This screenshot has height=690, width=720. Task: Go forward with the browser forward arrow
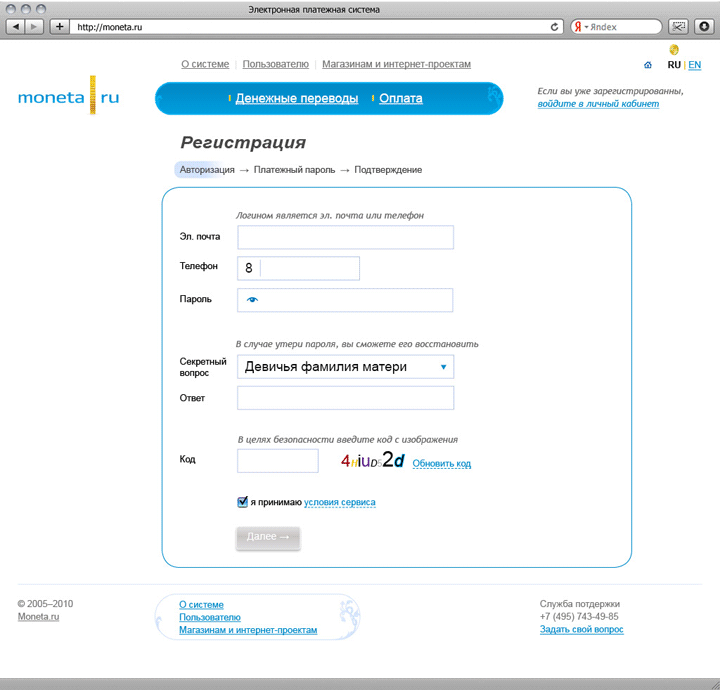(34, 27)
